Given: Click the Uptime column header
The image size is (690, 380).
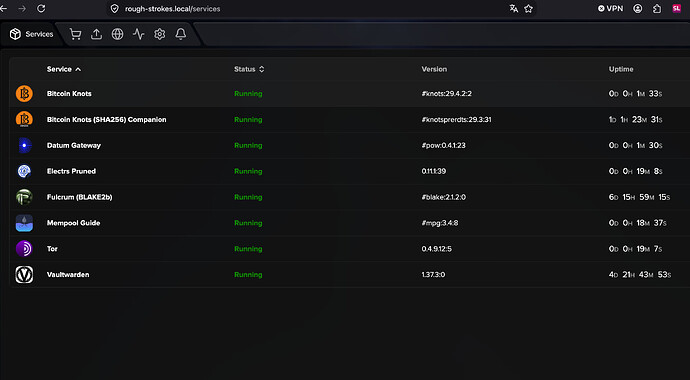Looking at the screenshot, I should (621, 69).
